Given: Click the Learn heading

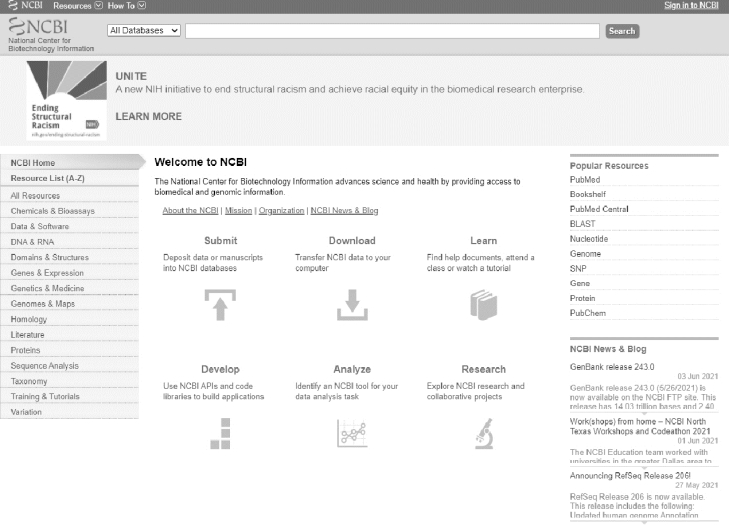Looking at the screenshot, I should tap(484, 241).
